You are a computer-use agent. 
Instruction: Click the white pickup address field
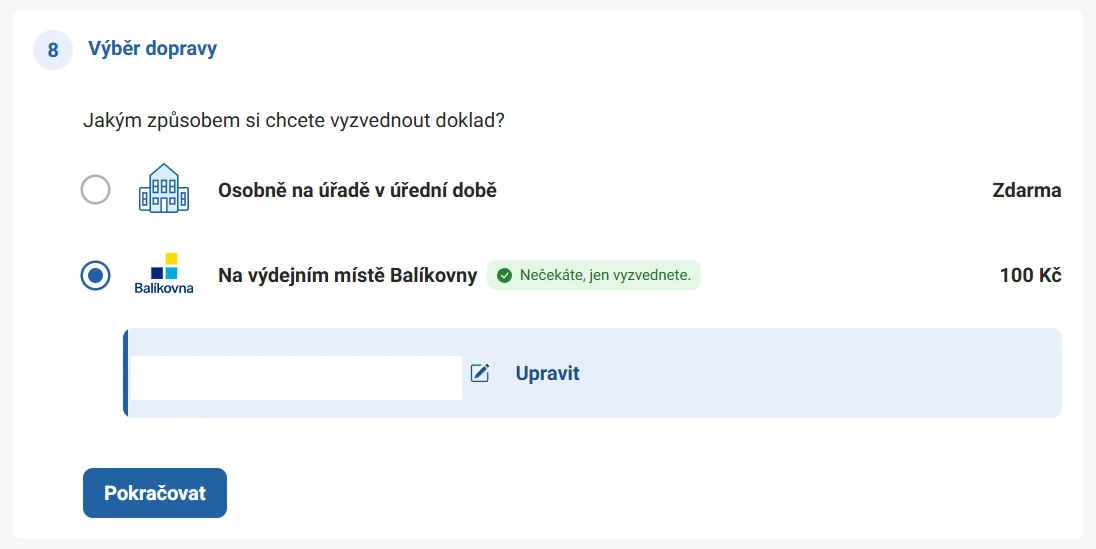[296, 378]
